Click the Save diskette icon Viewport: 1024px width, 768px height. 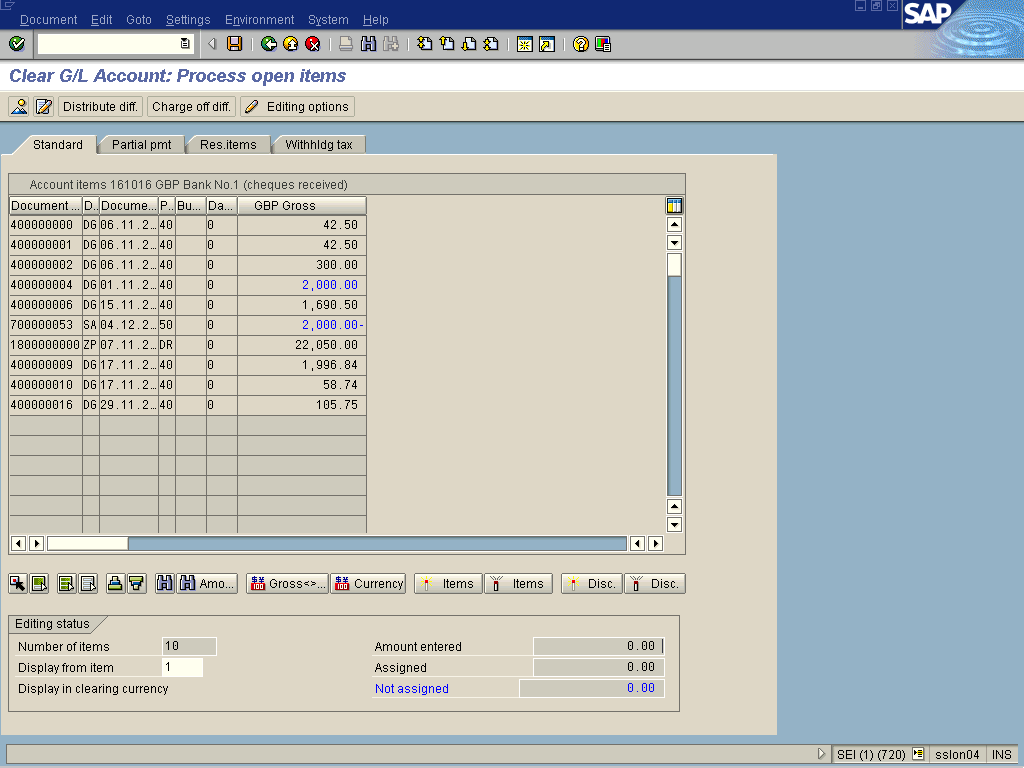[234, 44]
